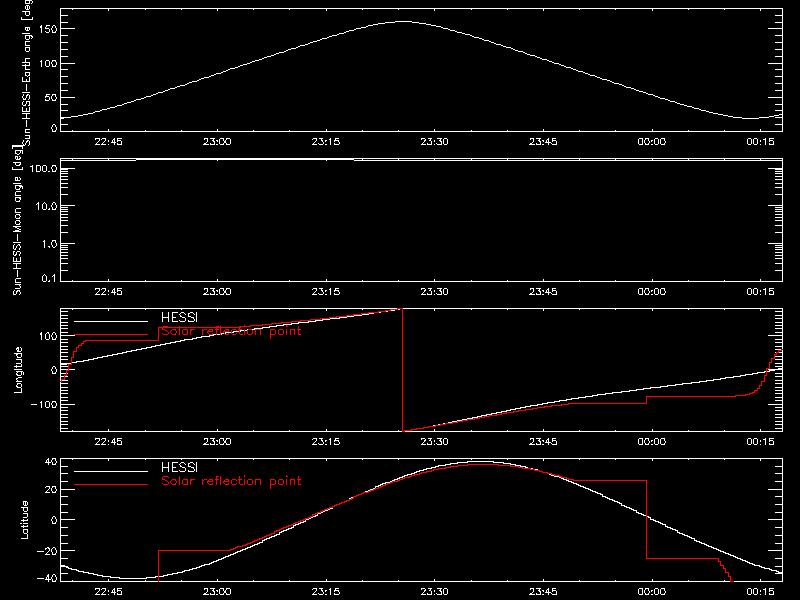Select 23:30 label under Earth angle plot
This screenshot has height=600, width=800.
click(x=435, y=142)
